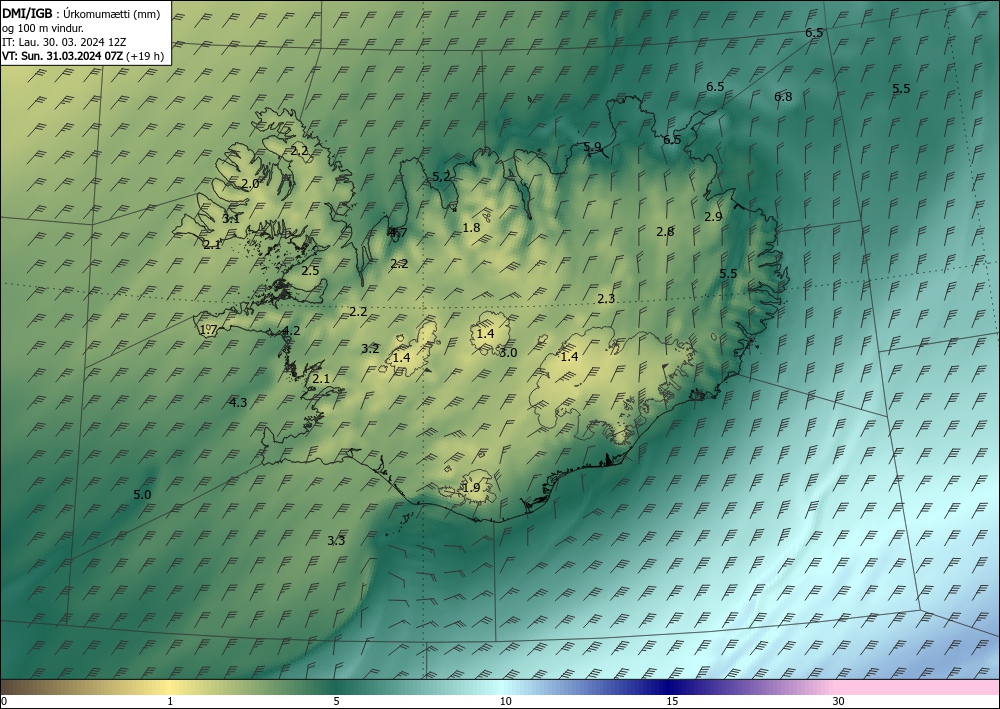This screenshot has width=1000, height=709.
Task: Click the 'DMI/IGB : Úrkomumætti (mm)' legend title
Action: click(81, 14)
